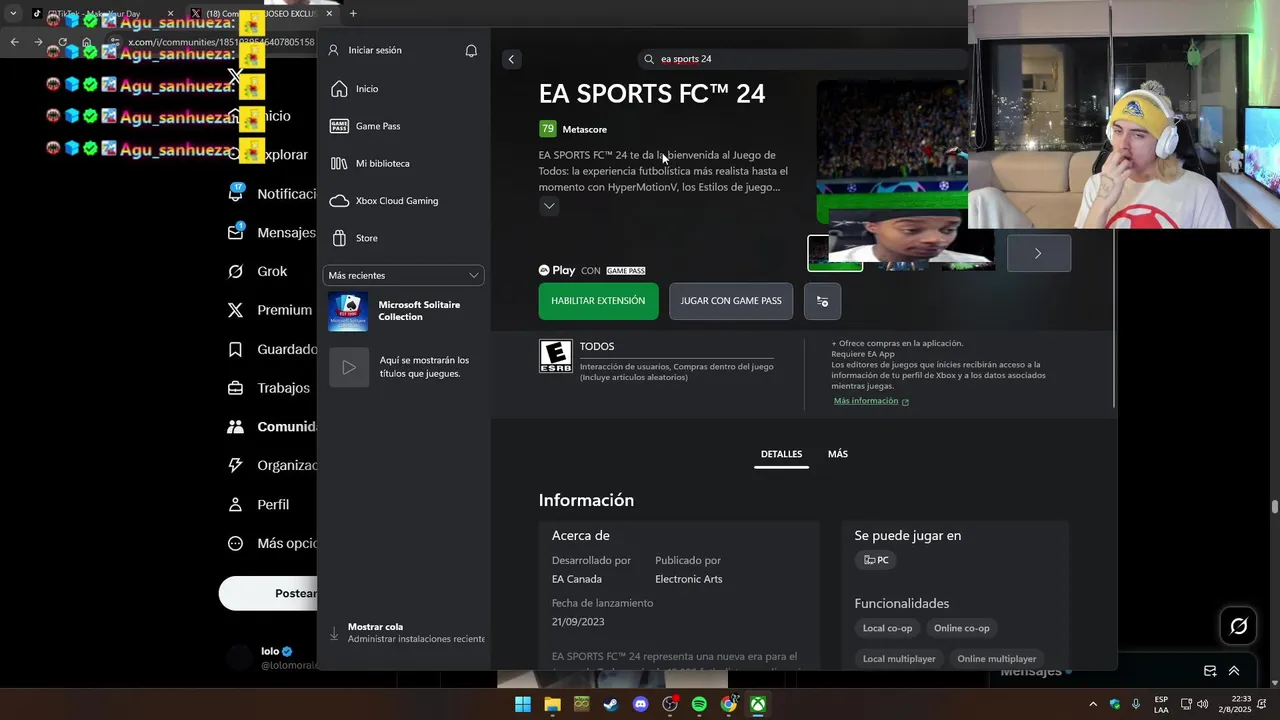Screen dimensions: 1280x720
Task: Show hidden system tray icons
Action: [1093, 704]
